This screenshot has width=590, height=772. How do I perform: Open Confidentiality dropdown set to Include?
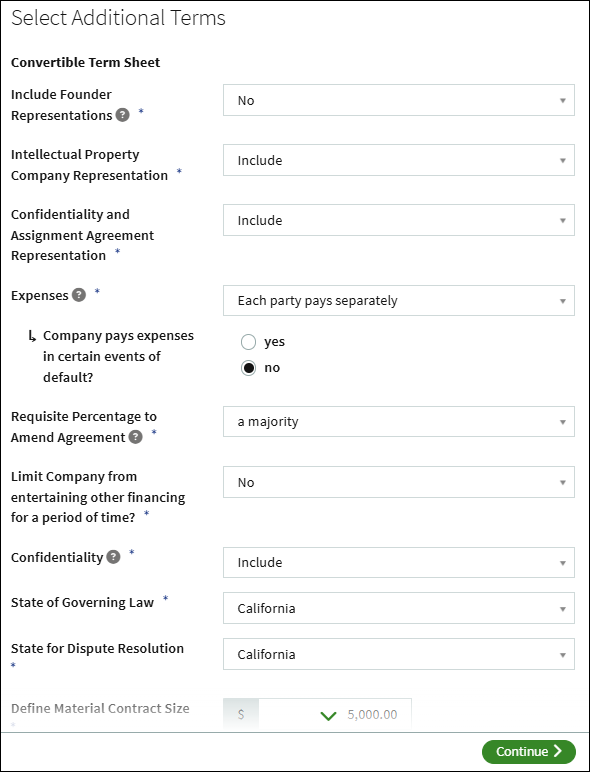pos(399,562)
